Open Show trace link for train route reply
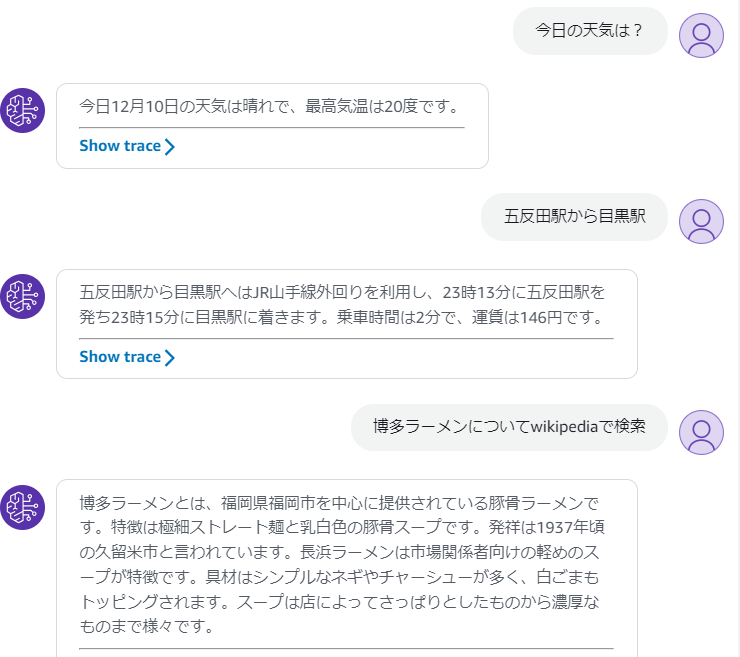The image size is (740, 657). tap(120, 357)
